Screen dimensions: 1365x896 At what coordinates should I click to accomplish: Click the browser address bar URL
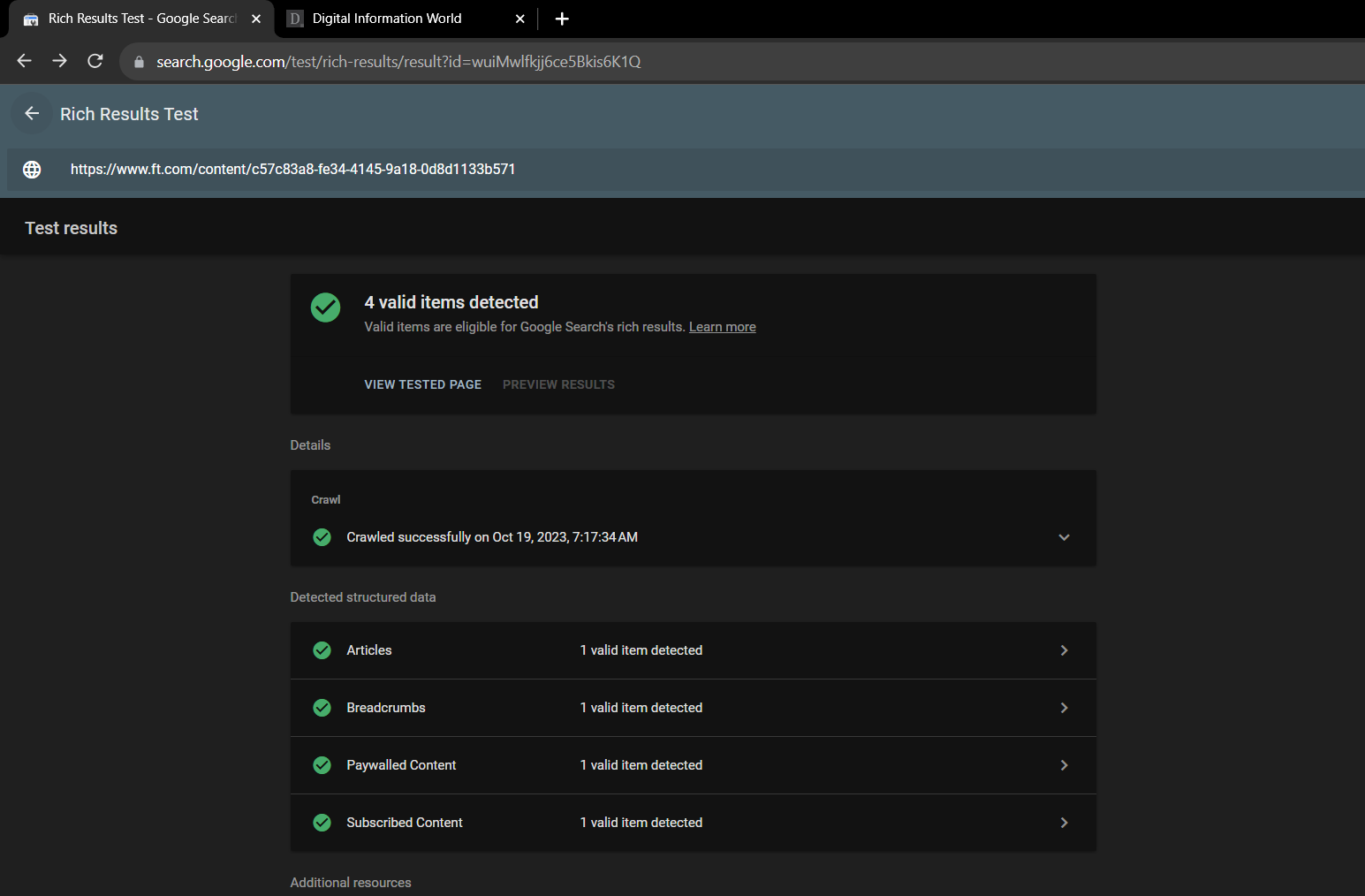(x=398, y=62)
